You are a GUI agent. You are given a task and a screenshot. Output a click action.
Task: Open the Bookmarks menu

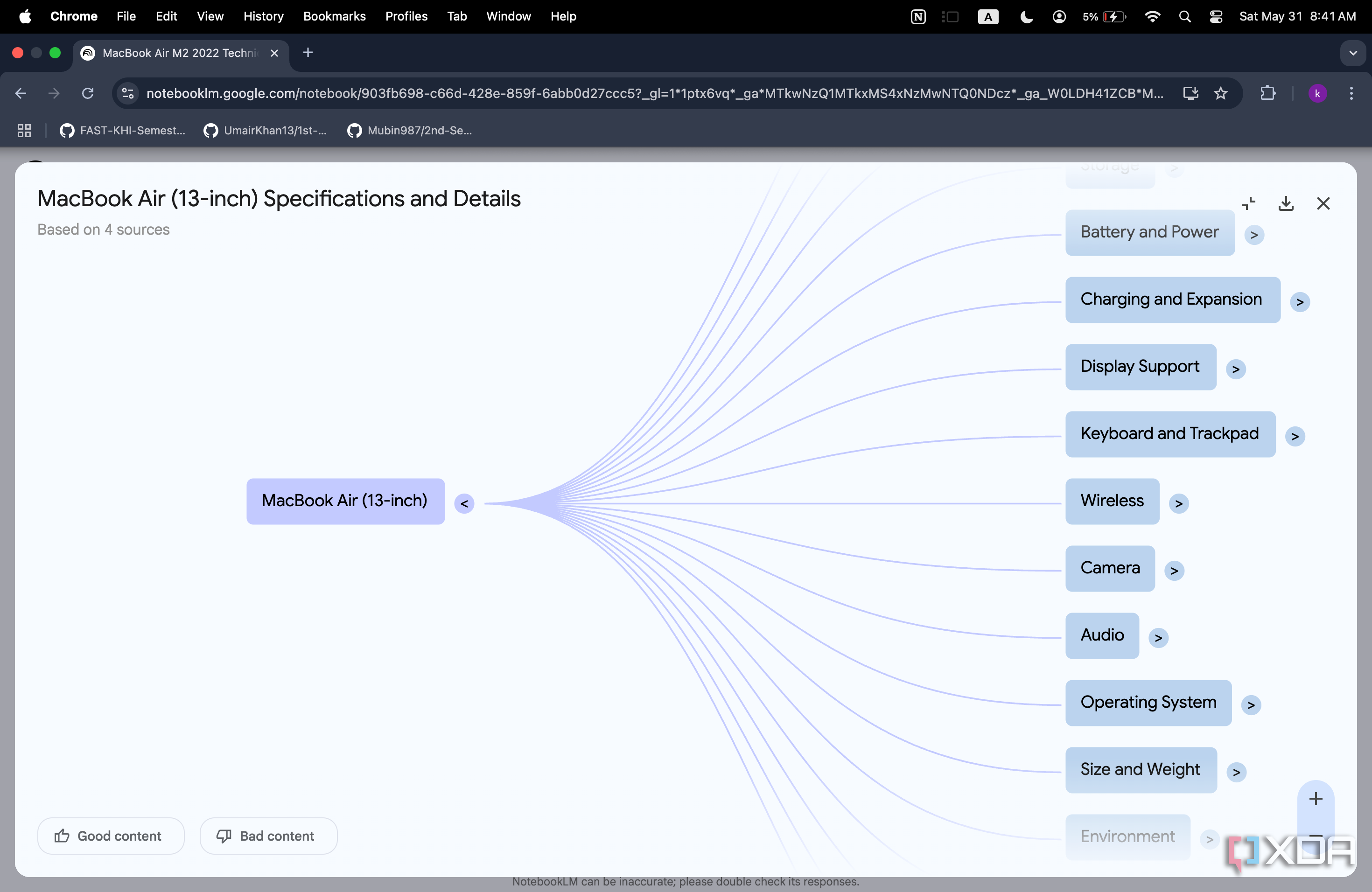pyautogui.click(x=334, y=16)
